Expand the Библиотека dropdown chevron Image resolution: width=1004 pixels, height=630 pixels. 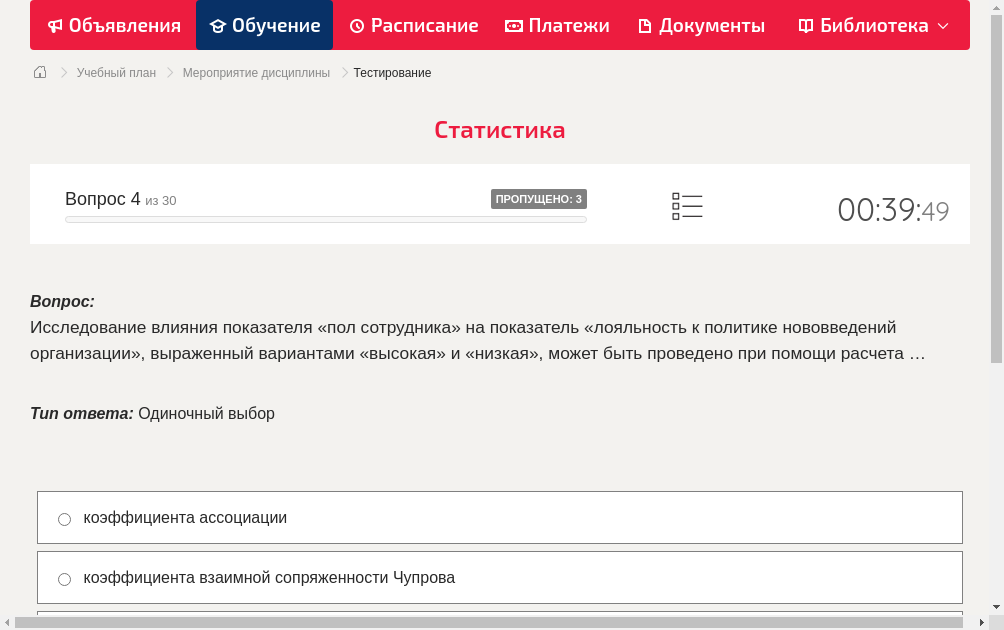(941, 25)
